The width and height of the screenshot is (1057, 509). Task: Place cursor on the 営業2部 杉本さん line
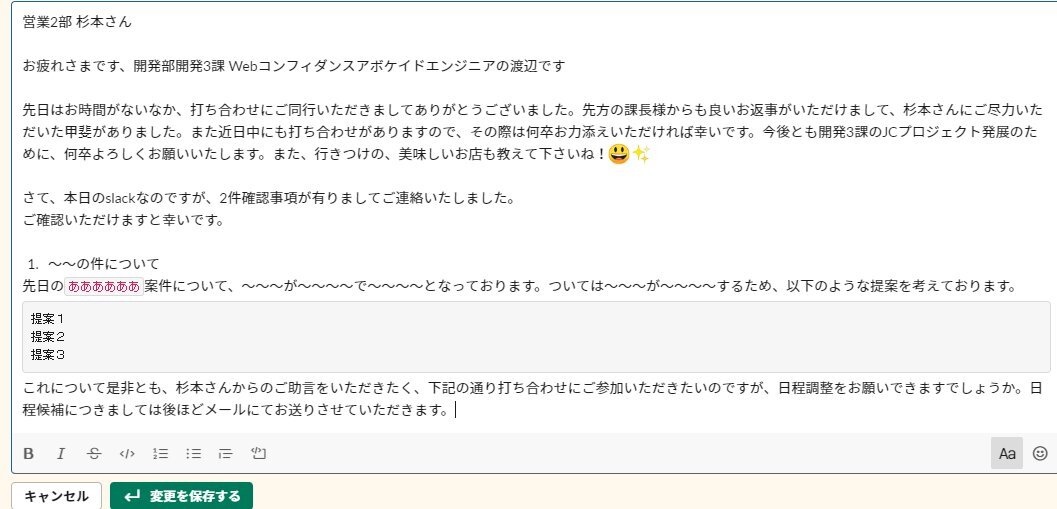tap(77, 22)
